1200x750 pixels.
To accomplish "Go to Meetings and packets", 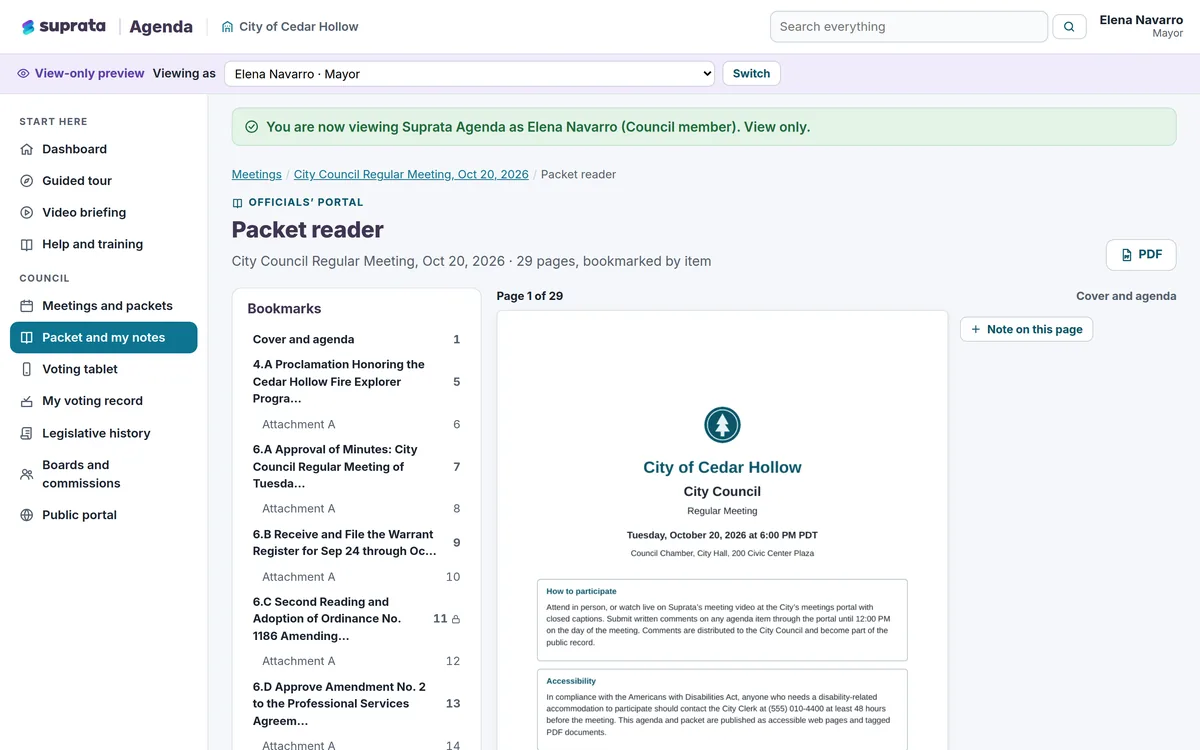I will click(x=104, y=306).
